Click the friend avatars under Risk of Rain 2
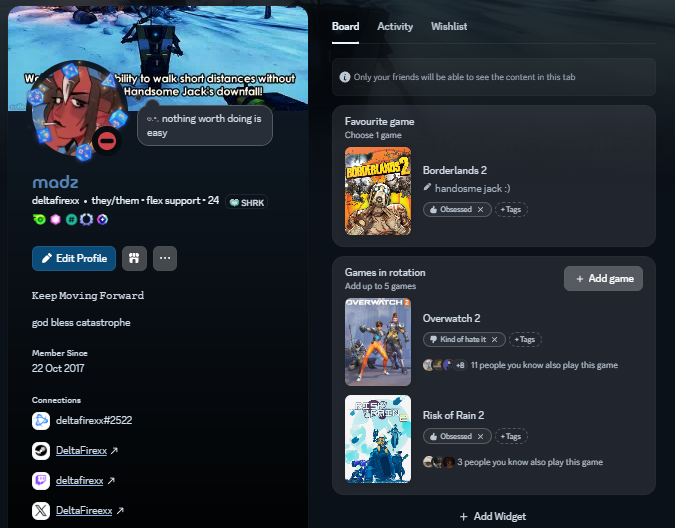 tap(439, 462)
